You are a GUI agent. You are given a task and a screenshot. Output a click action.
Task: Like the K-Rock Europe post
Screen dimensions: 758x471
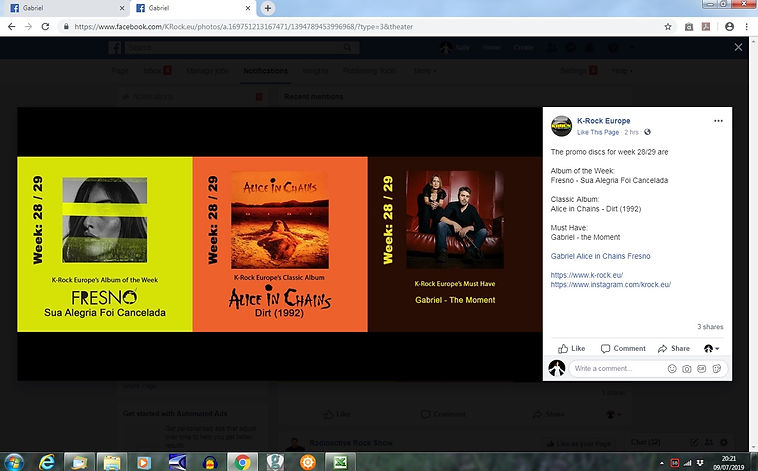click(571, 348)
